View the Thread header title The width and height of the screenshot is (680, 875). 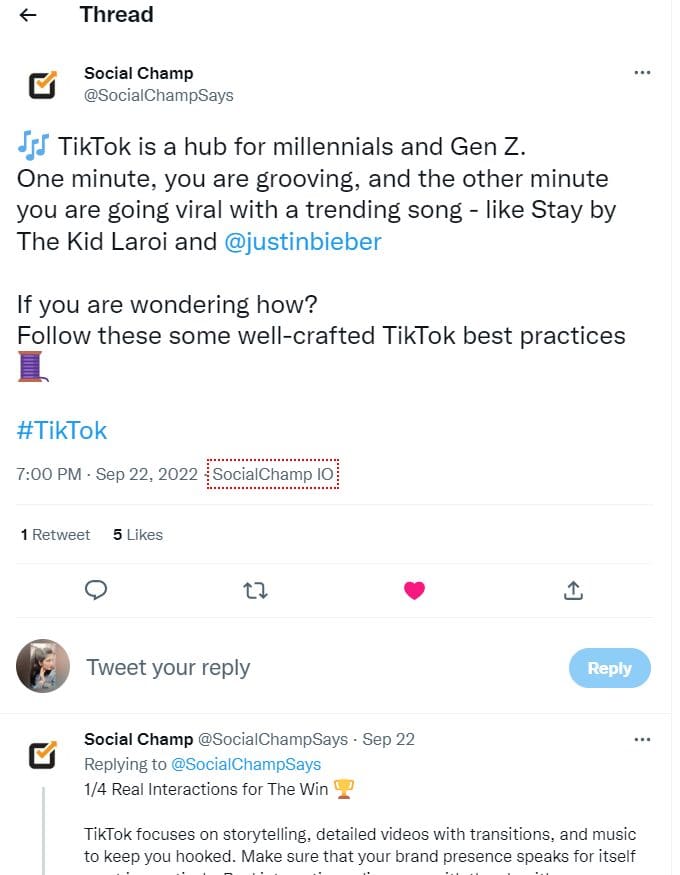pos(115,15)
